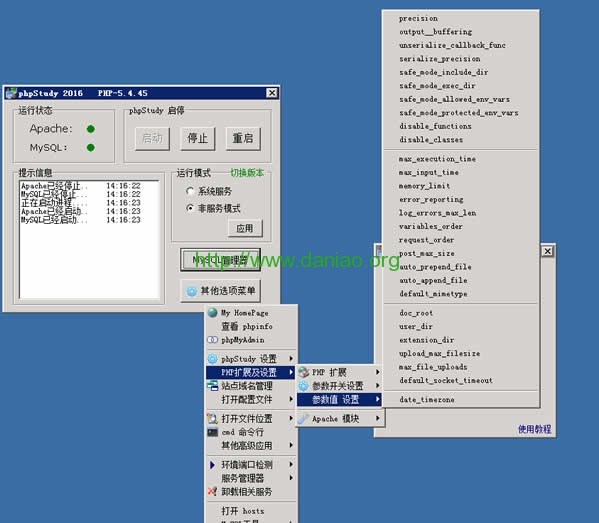This screenshot has width=599, height=523.
Task: Close the background window behind the parameter list
Action: [547, 251]
